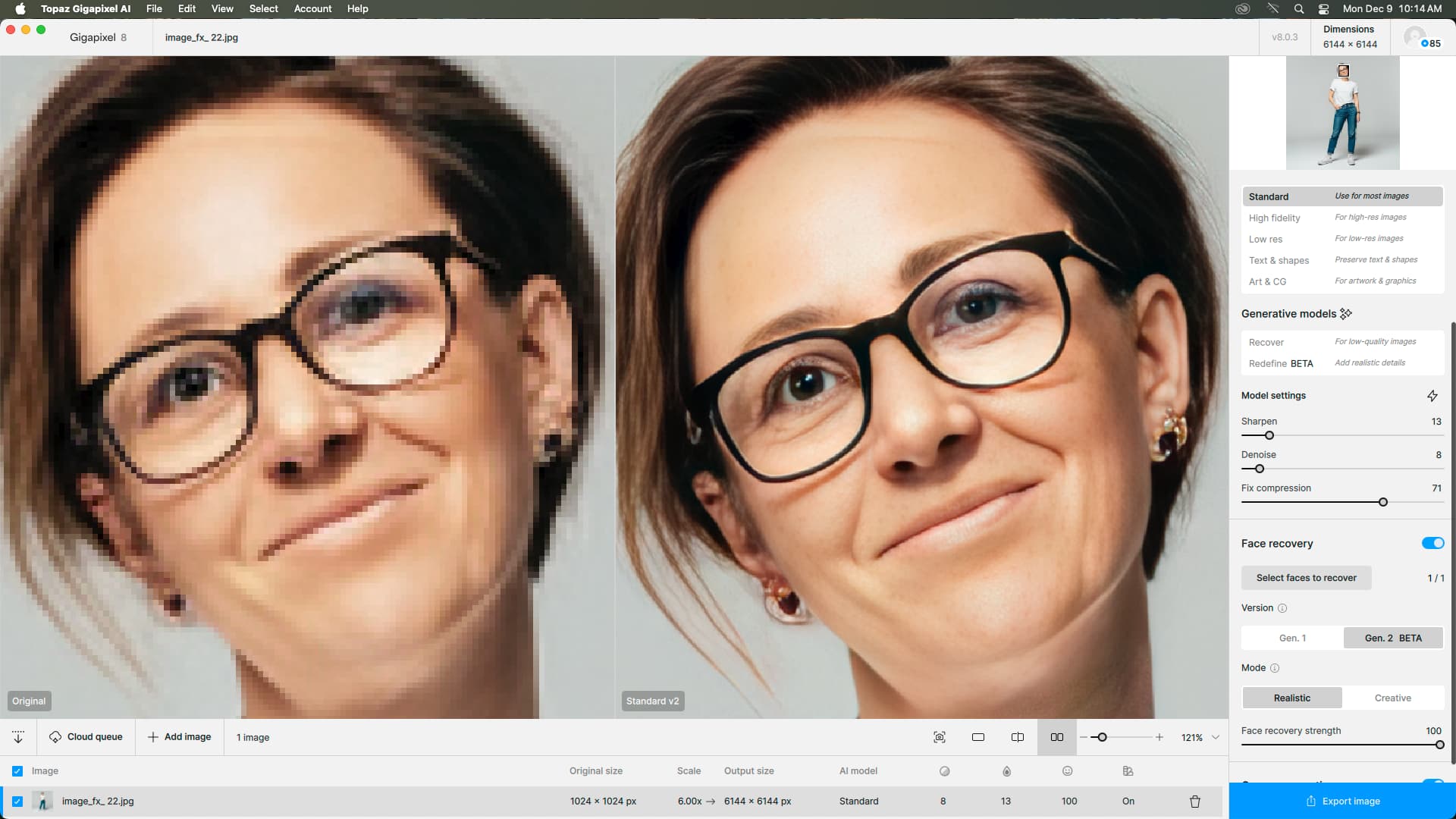1456x819 pixels.
Task: Turn off Face recovery toggle
Action: point(1432,543)
